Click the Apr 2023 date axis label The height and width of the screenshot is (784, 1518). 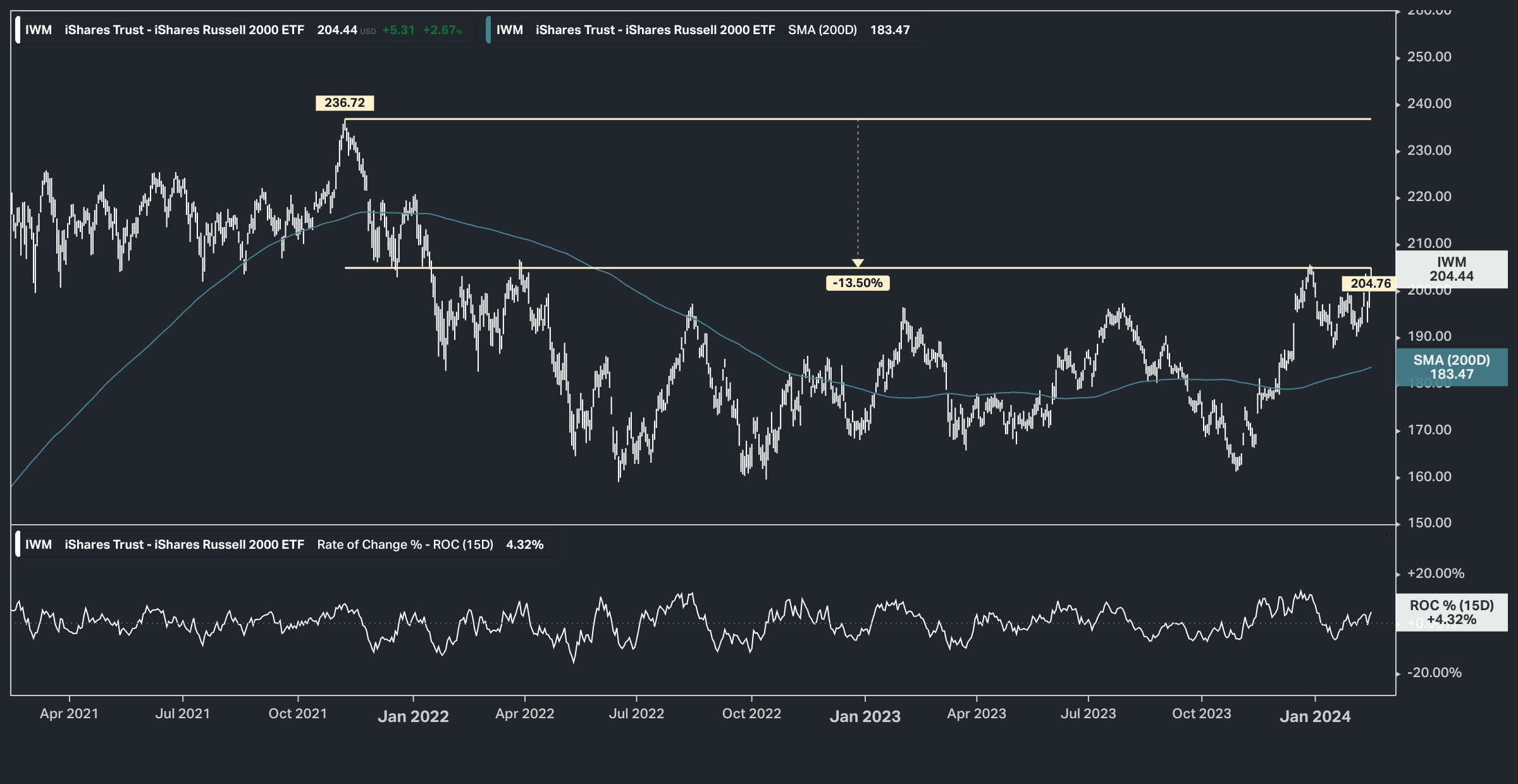click(x=977, y=714)
